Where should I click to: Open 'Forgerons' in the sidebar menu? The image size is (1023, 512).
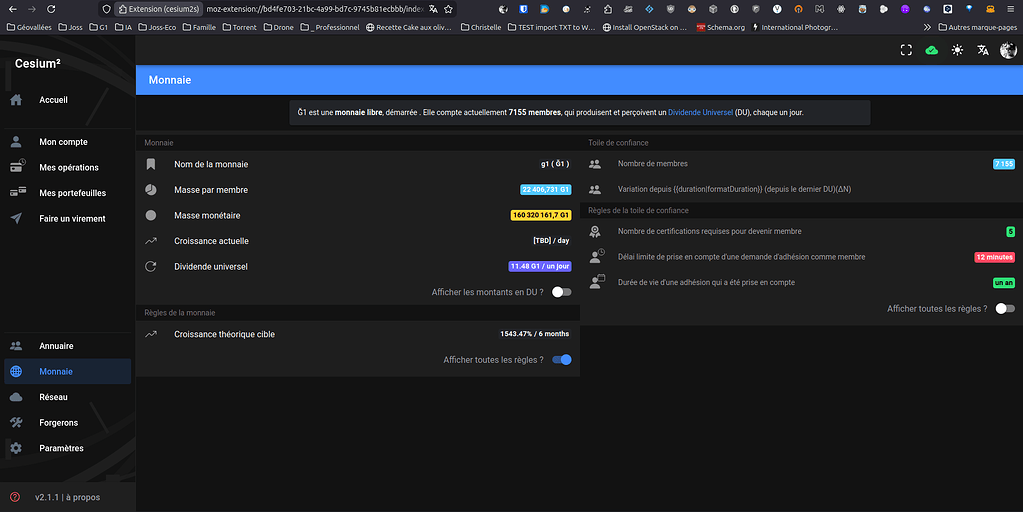pyautogui.click(x=58, y=423)
